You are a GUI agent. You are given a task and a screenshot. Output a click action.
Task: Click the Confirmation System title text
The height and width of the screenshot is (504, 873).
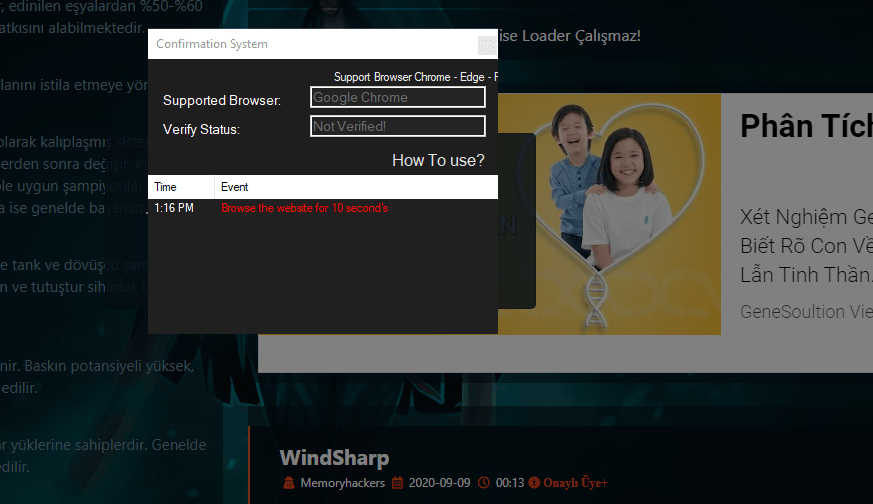tap(212, 44)
